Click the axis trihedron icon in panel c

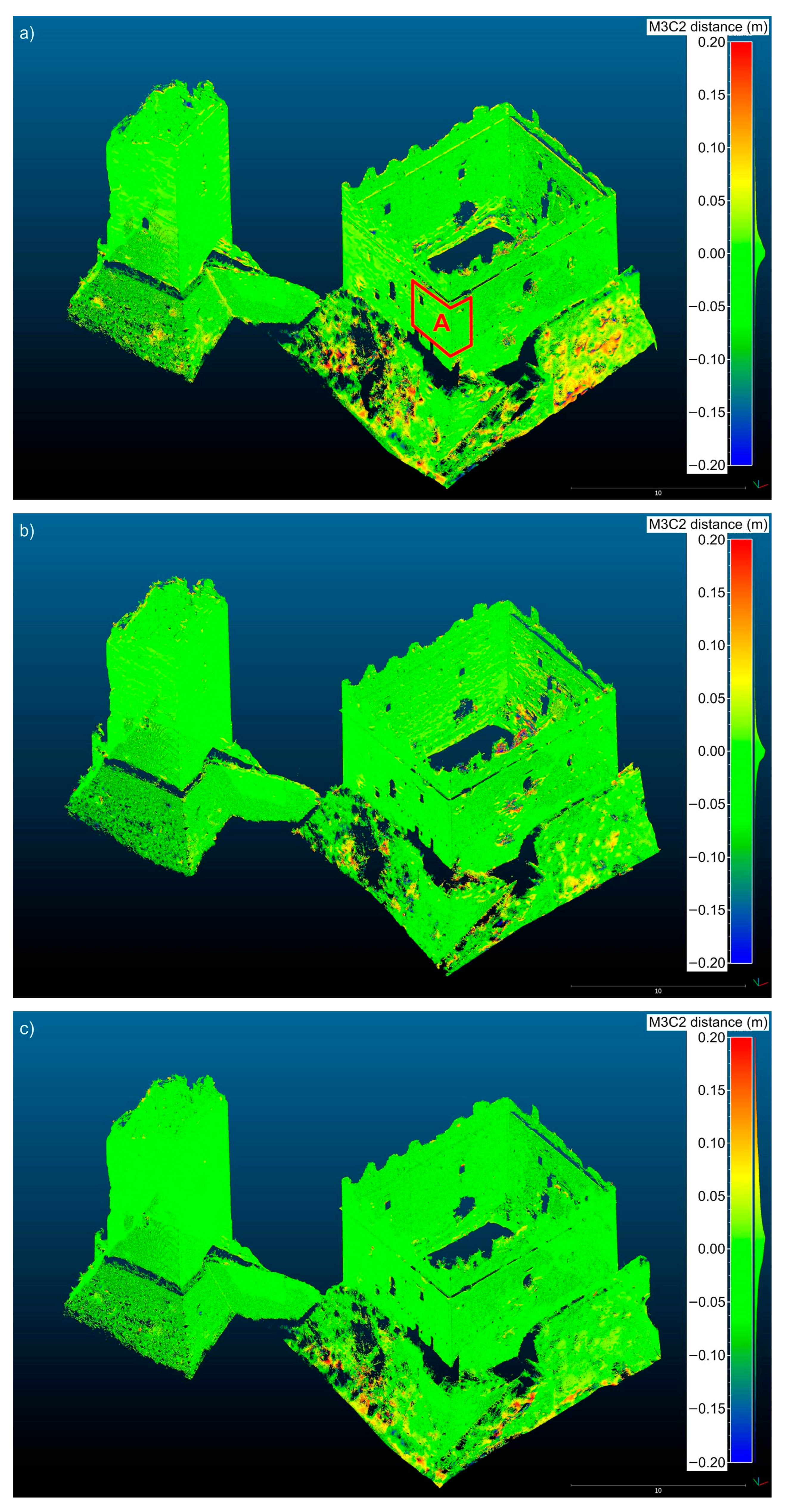click(761, 1482)
